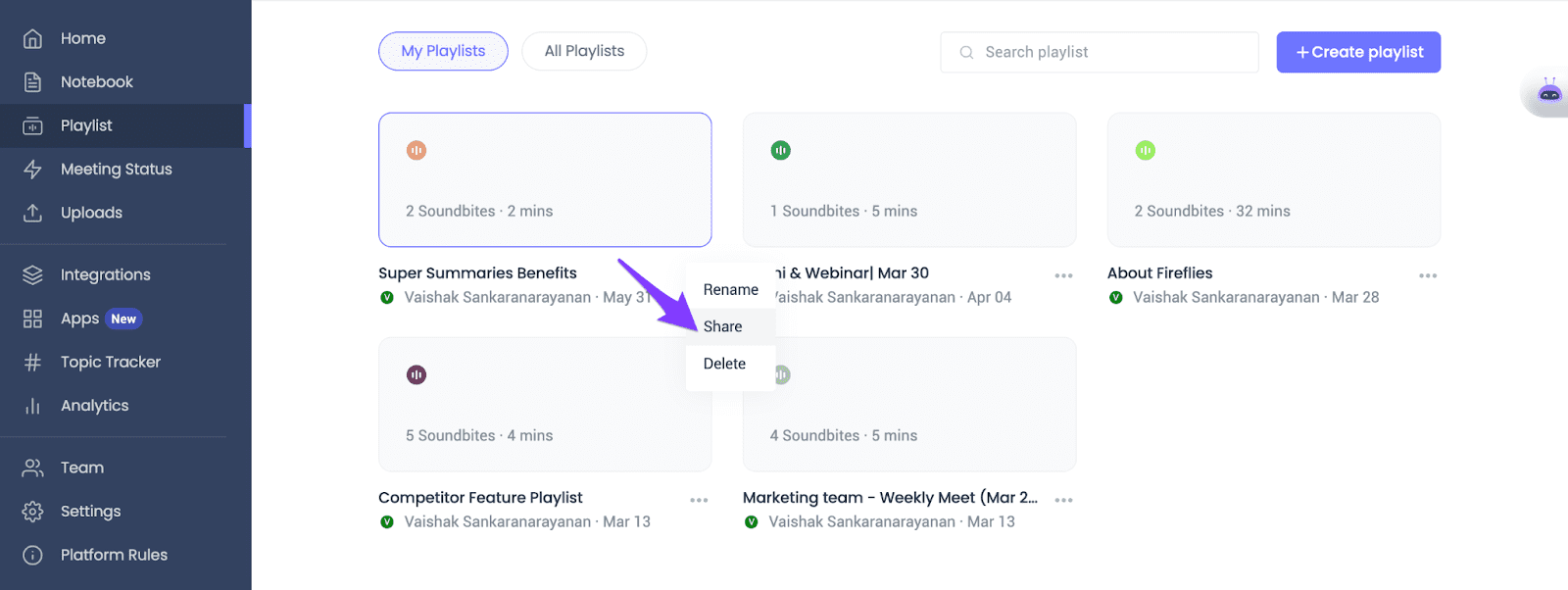Click the Home icon in sidebar
Viewport: 1568px width, 590px height.
(x=32, y=38)
